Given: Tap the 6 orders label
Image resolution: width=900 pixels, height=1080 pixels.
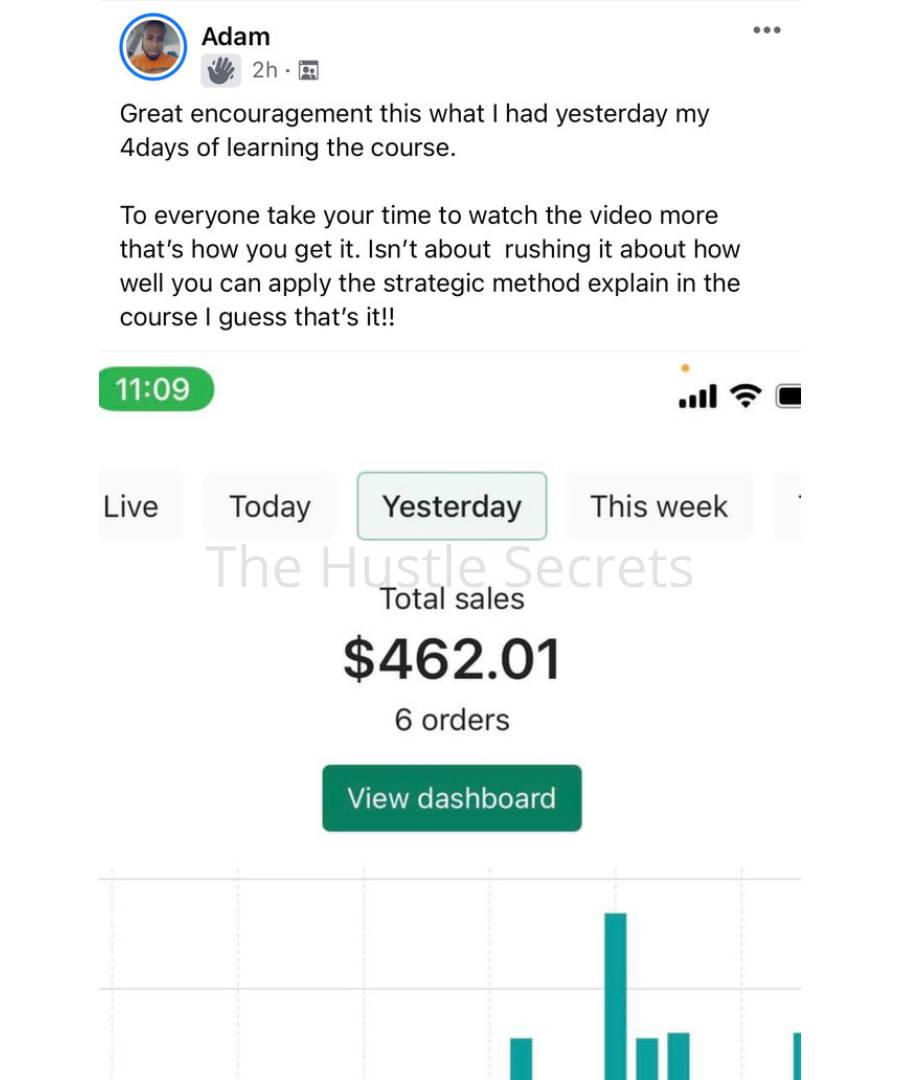Looking at the screenshot, I should click(452, 720).
